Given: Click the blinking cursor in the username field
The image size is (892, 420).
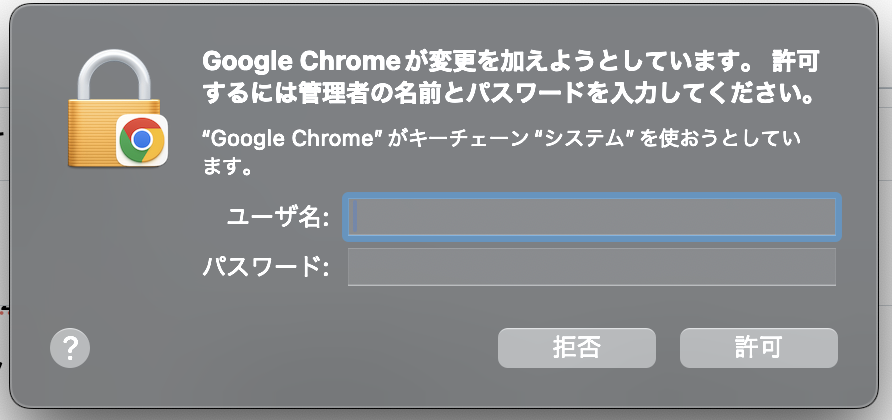Looking at the screenshot, I should (x=355, y=217).
